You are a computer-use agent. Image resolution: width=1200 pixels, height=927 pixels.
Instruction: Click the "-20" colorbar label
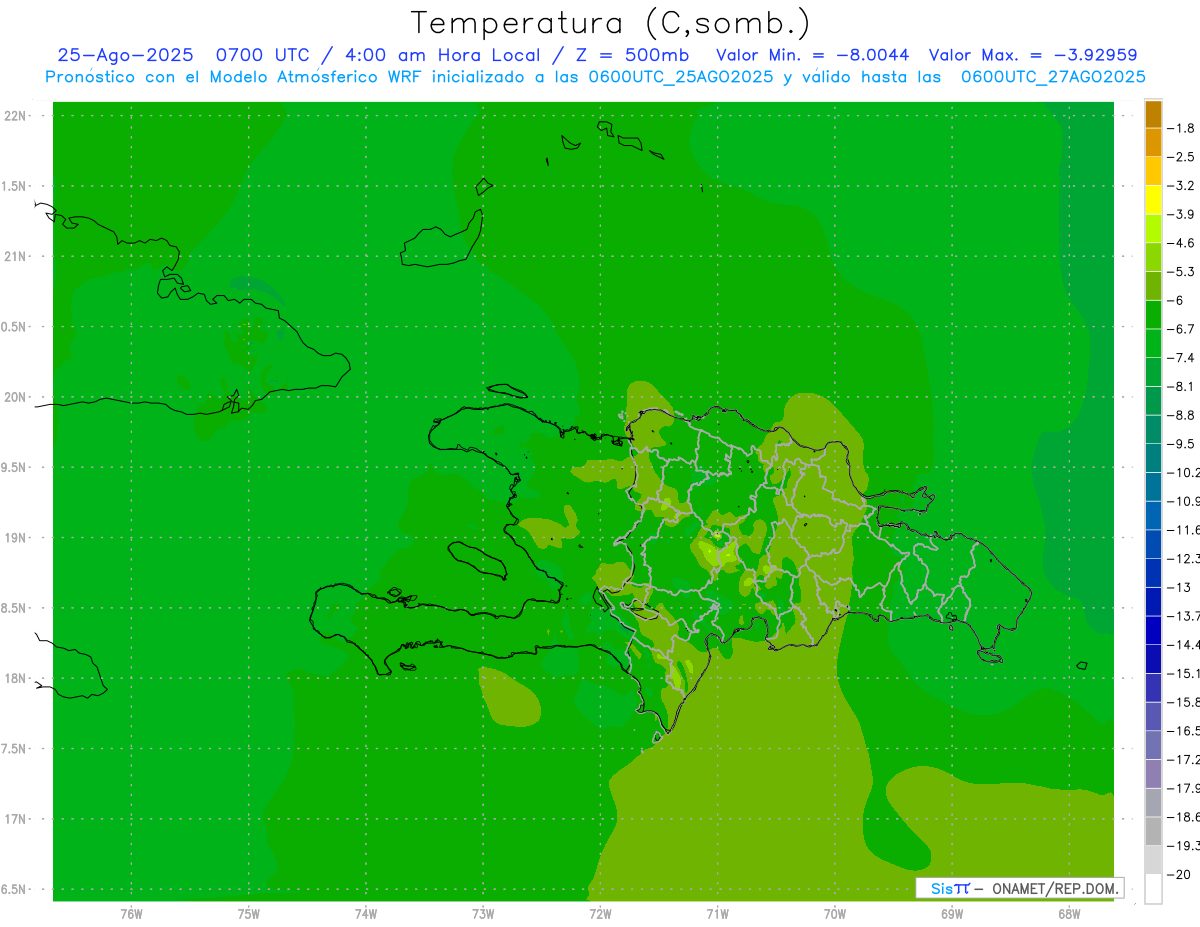point(1179,874)
